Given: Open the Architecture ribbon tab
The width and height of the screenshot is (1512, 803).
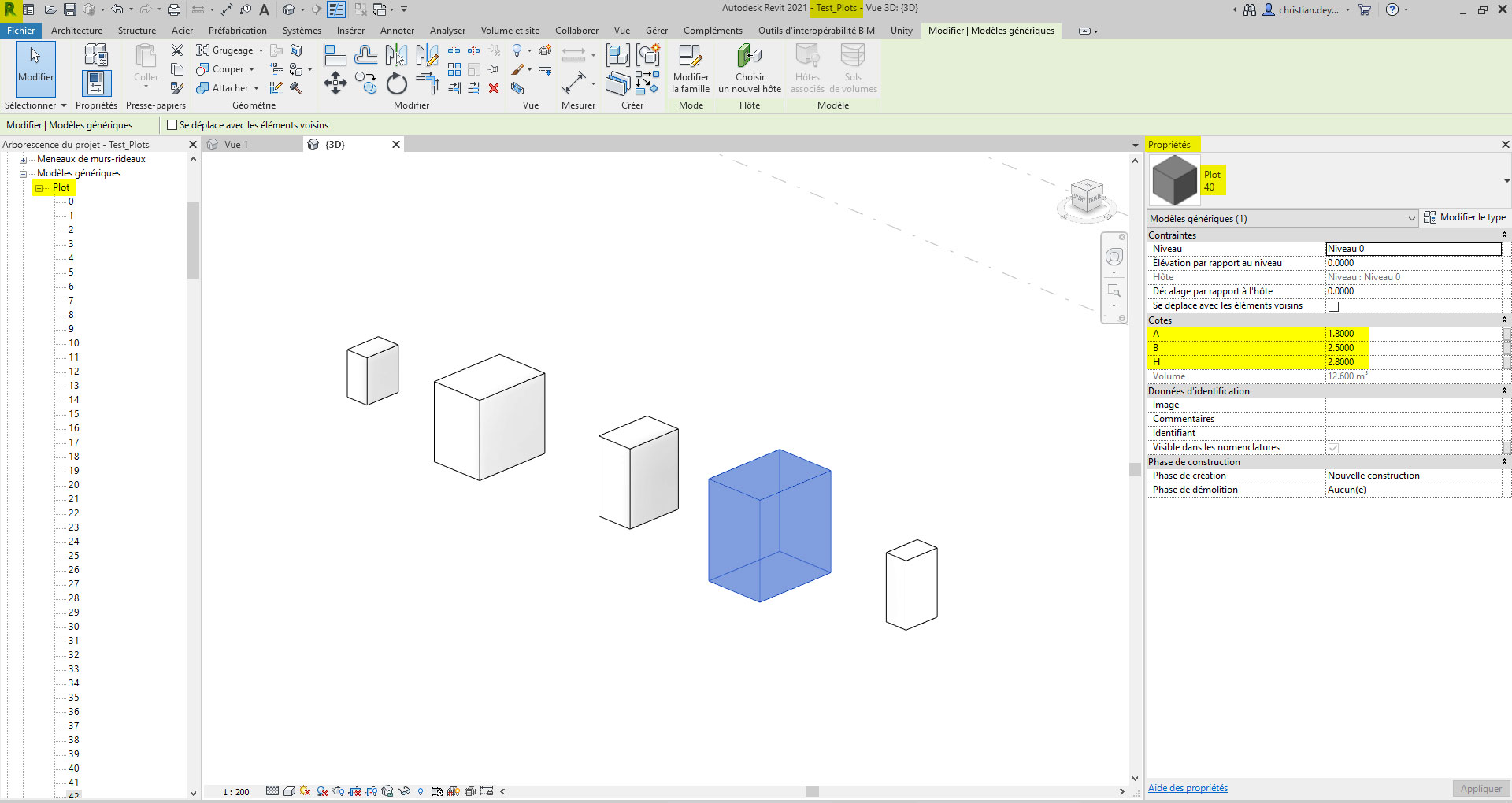Looking at the screenshot, I should pos(76,31).
